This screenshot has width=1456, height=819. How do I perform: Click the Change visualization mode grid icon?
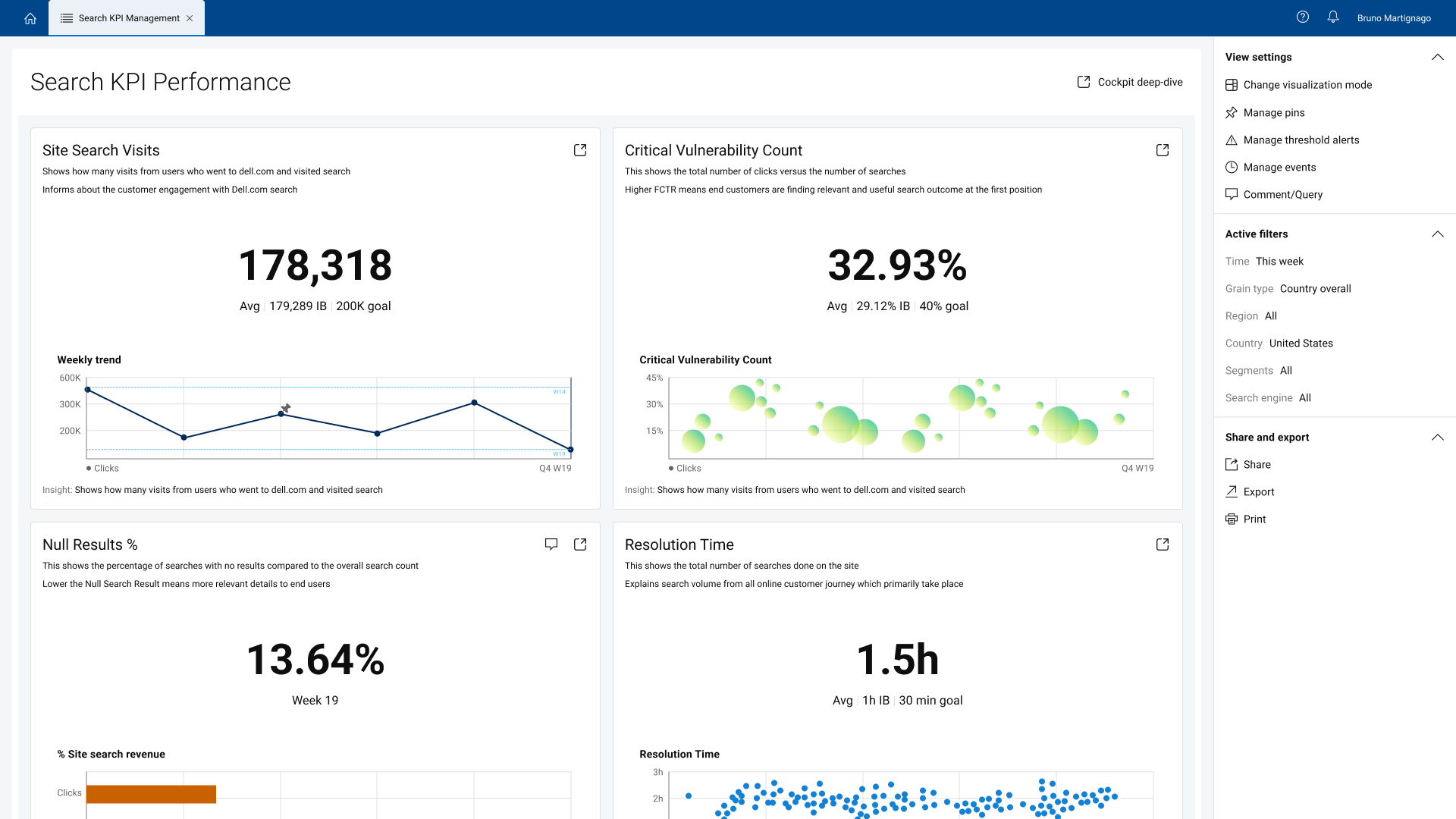pos(1232,85)
